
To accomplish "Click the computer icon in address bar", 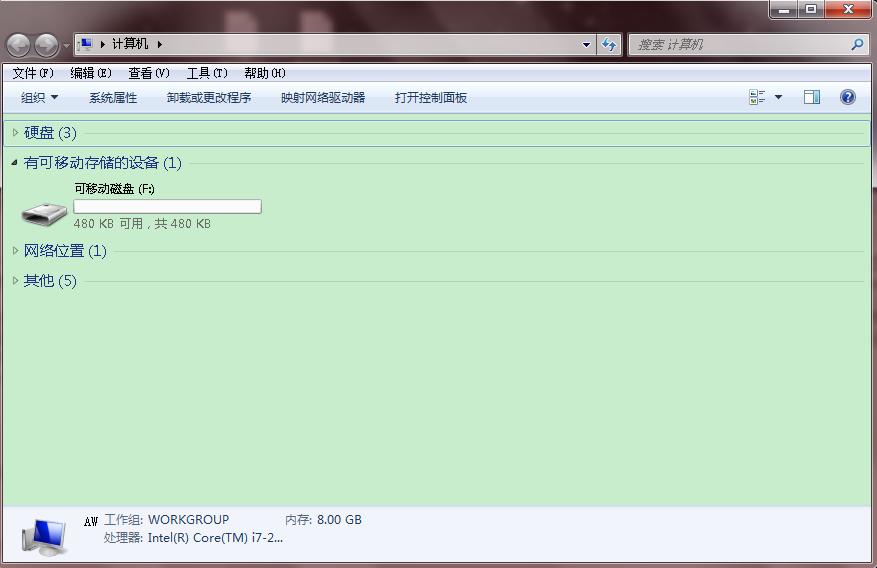I will tap(86, 44).
